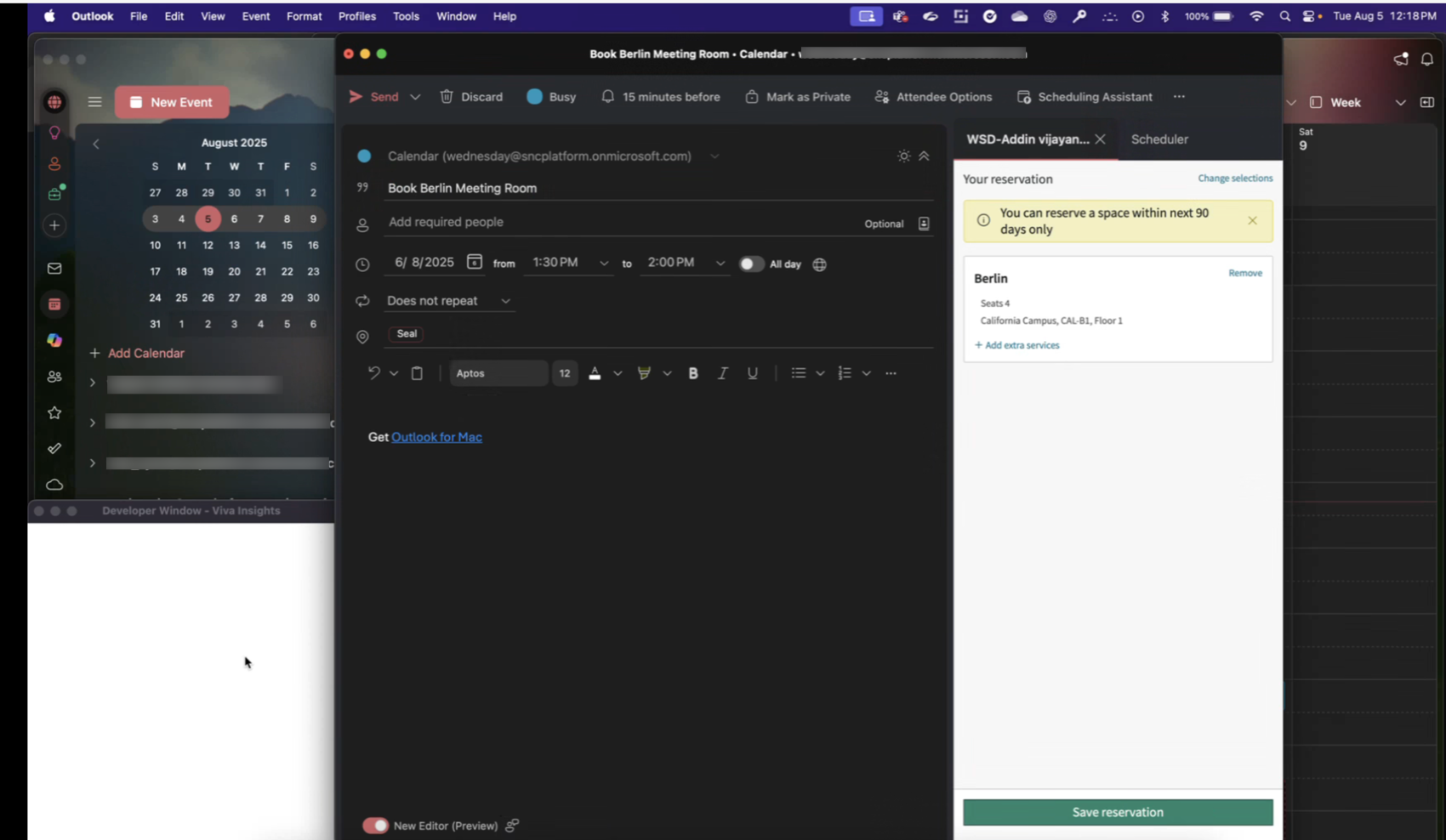Open the Format menu in menu bar
1446x840 pixels.
coord(304,16)
